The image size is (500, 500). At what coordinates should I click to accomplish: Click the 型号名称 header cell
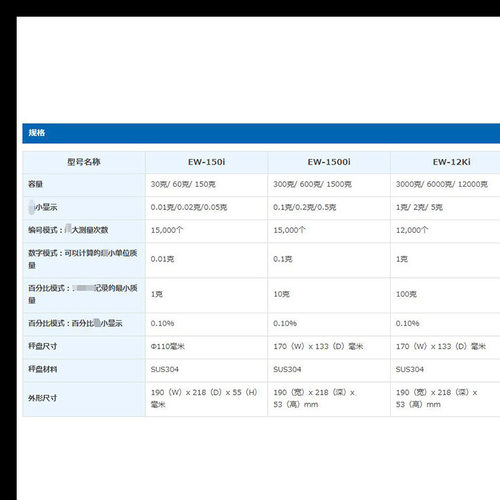click(84, 162)
